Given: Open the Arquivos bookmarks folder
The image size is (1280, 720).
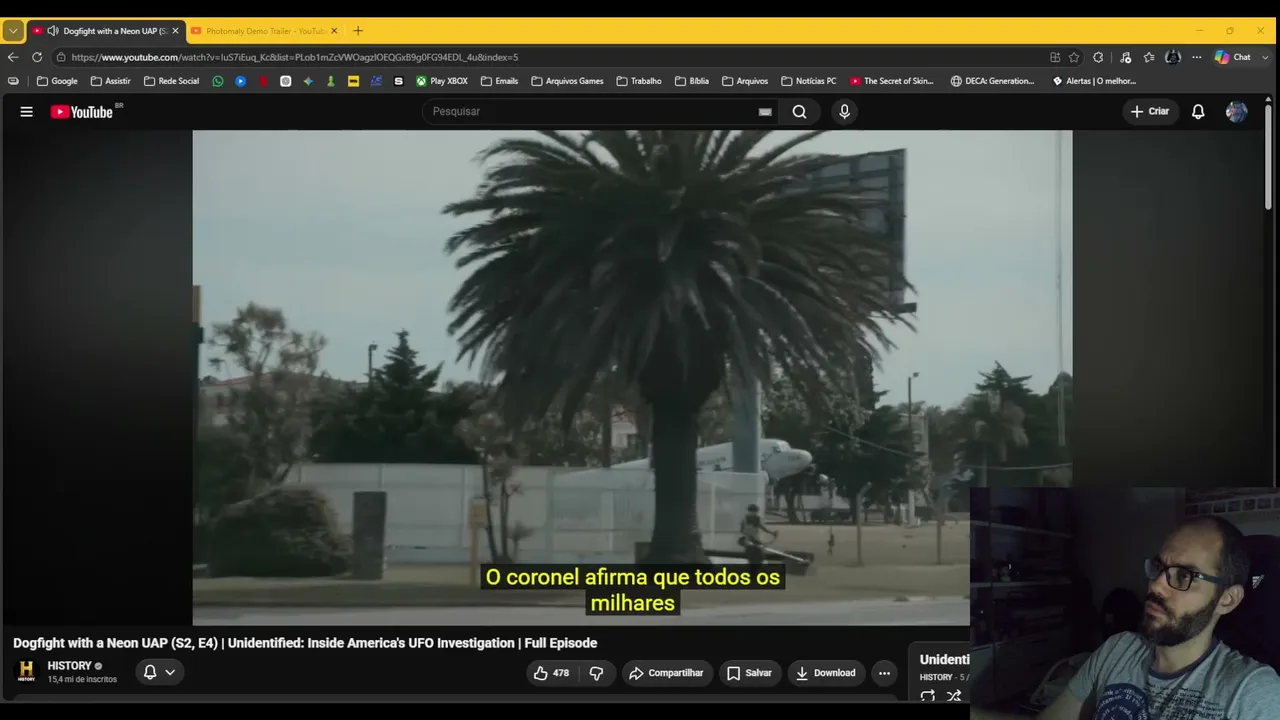Looking at the screenshot, I should (x=745, y=81).
